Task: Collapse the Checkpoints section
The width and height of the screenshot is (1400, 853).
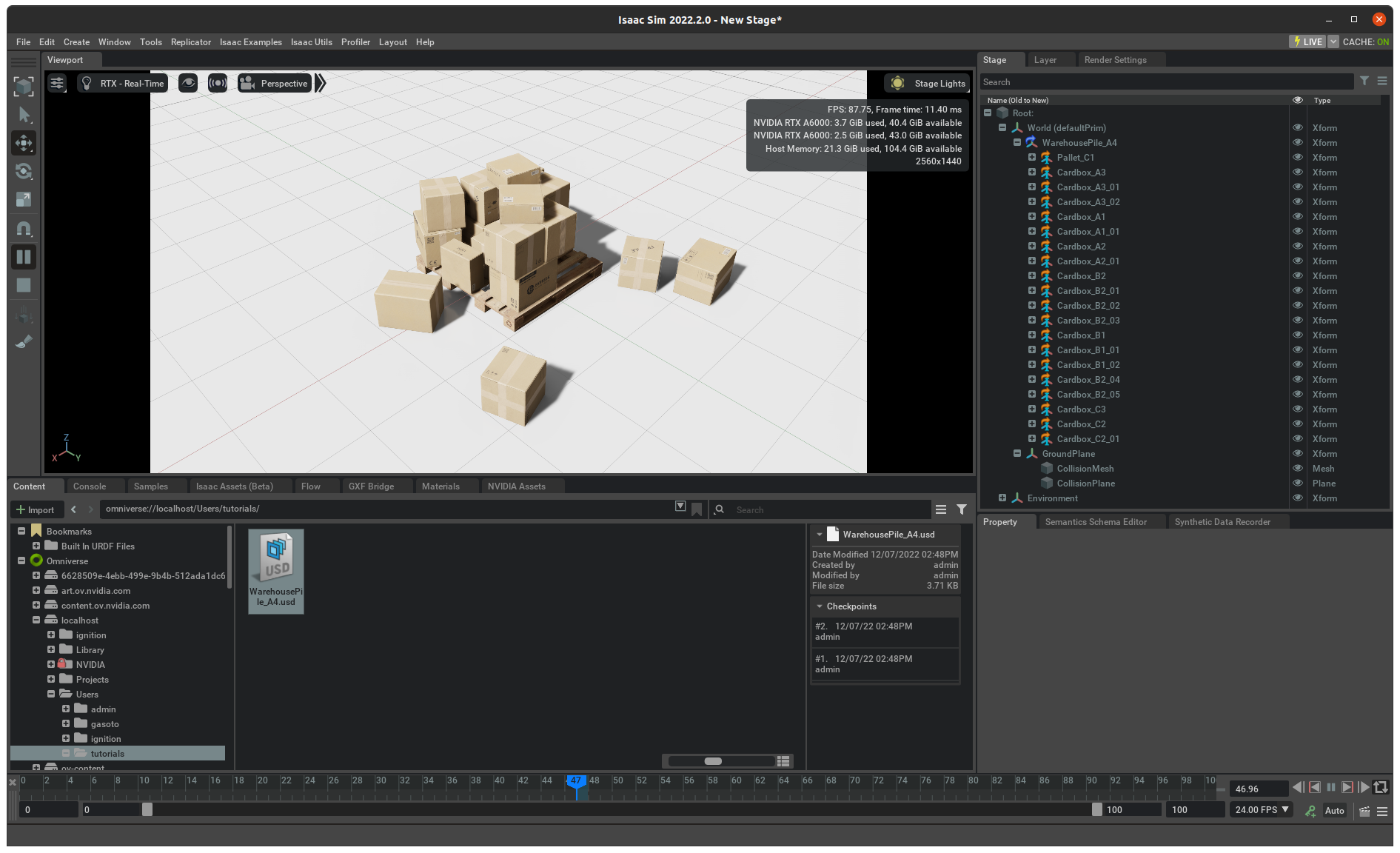Action: click(x=820, y=606)
